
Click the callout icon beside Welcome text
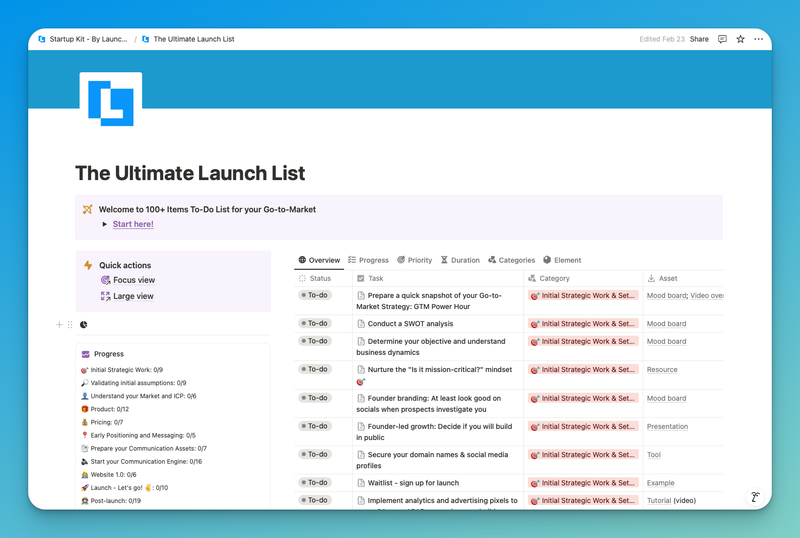pos(88,210)
